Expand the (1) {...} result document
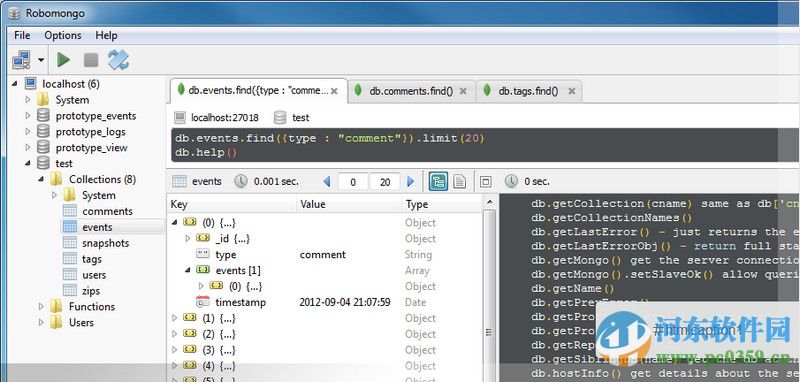The image size is (800, 382). coord(174,318)
